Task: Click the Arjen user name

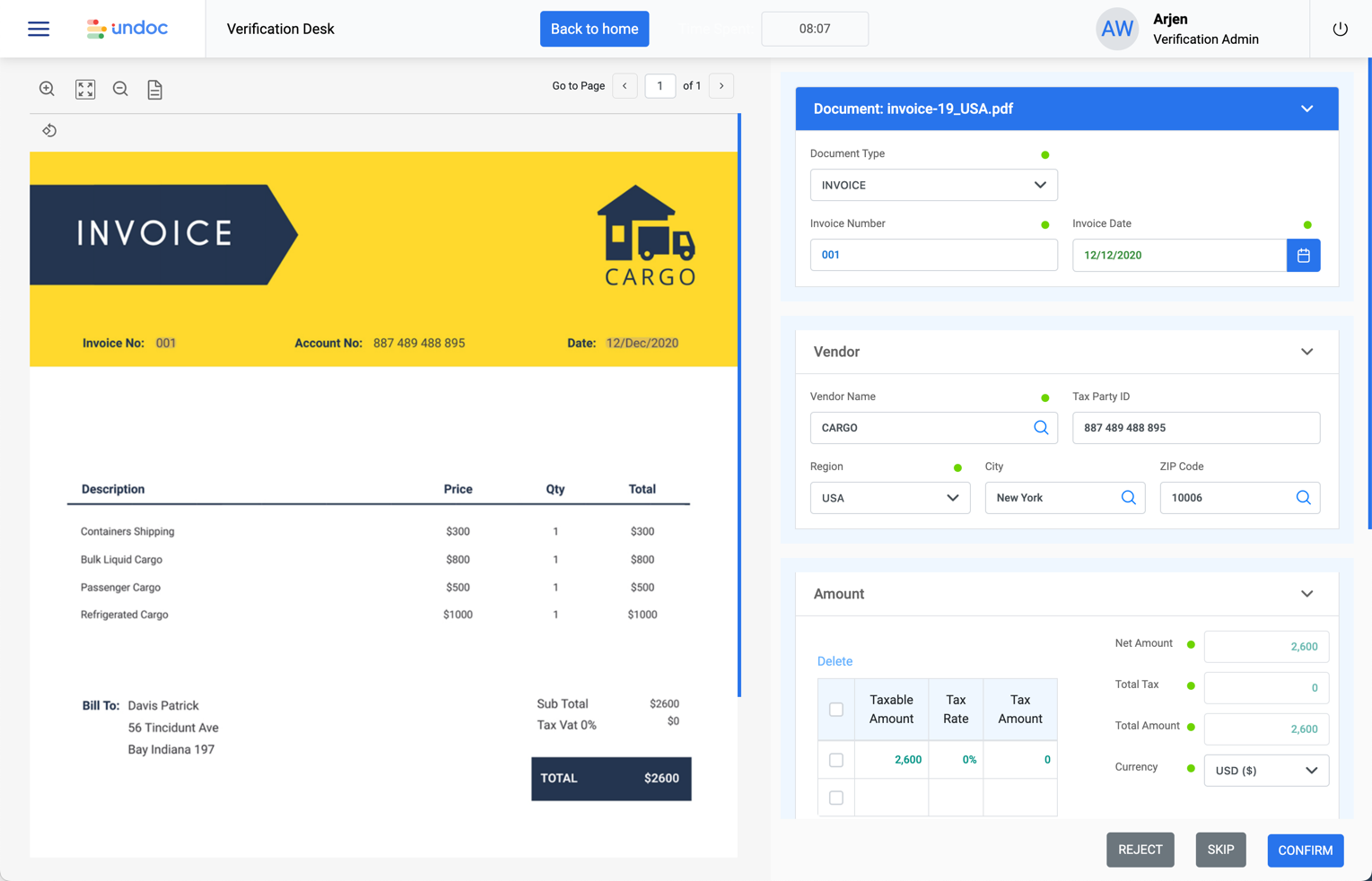Action: coord(1170,19)
